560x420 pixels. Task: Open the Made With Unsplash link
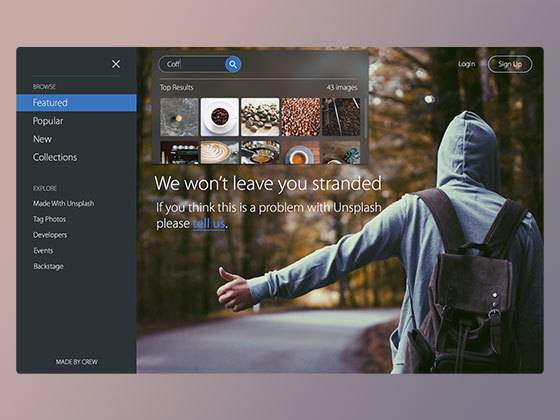pyautogui.click(x=64, y=204)
